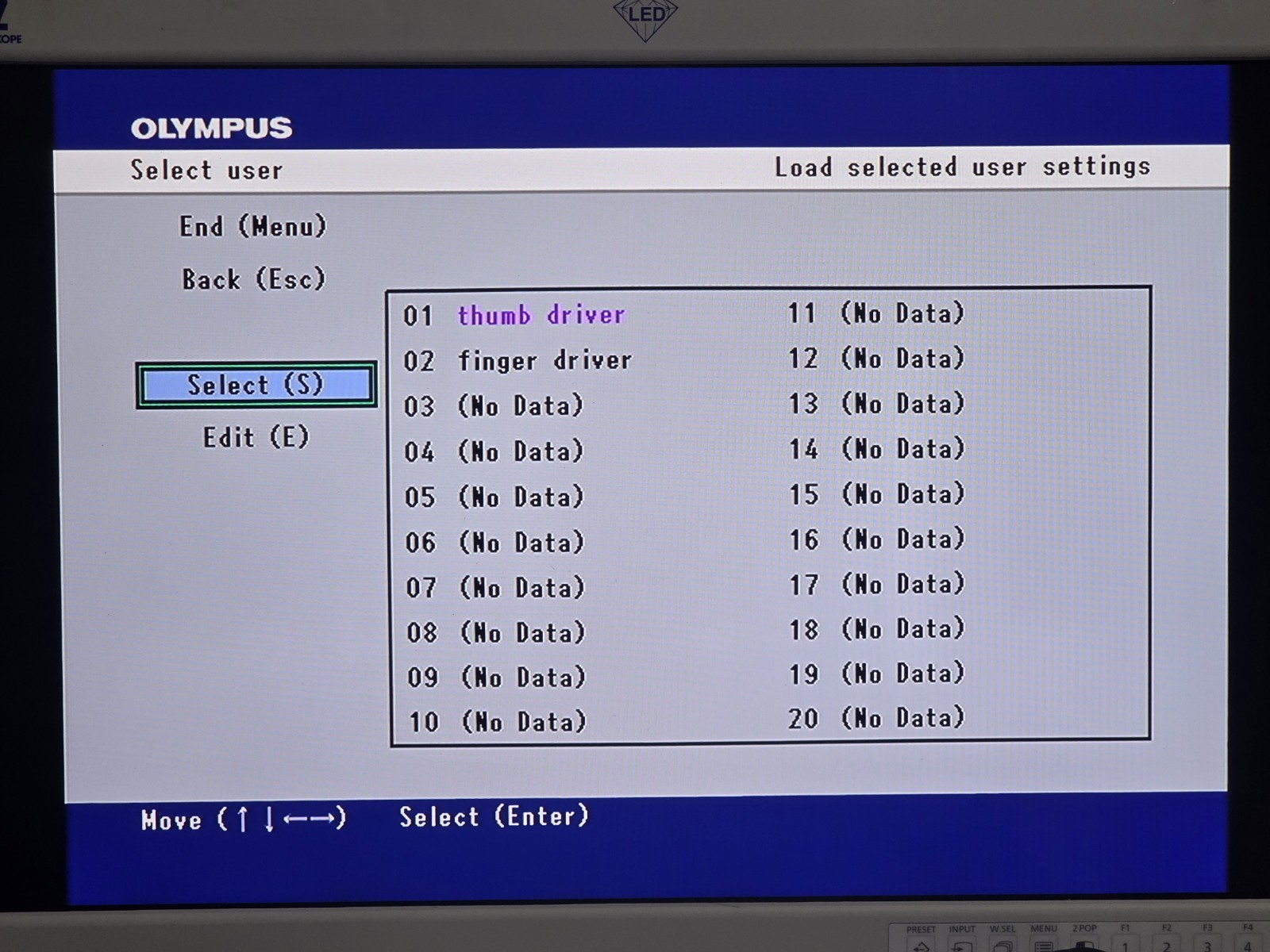
Task: Open the Edit (E) option
Action: [x=256, y=437]
